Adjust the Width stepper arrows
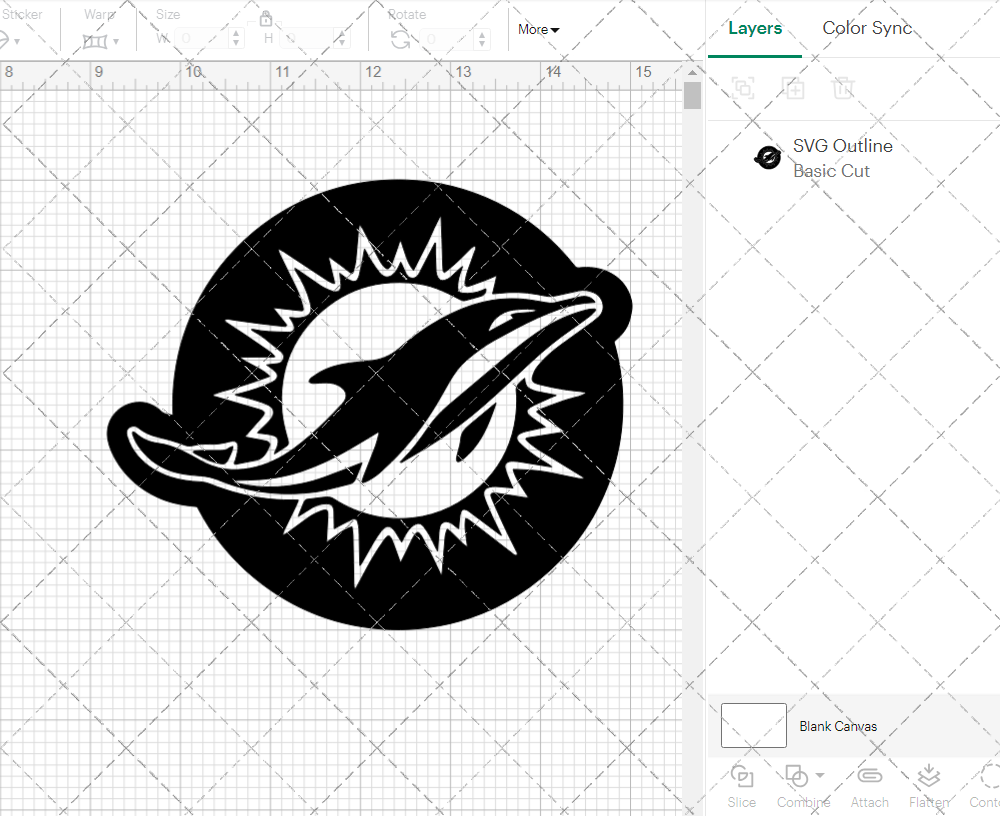 coord(236,38)
